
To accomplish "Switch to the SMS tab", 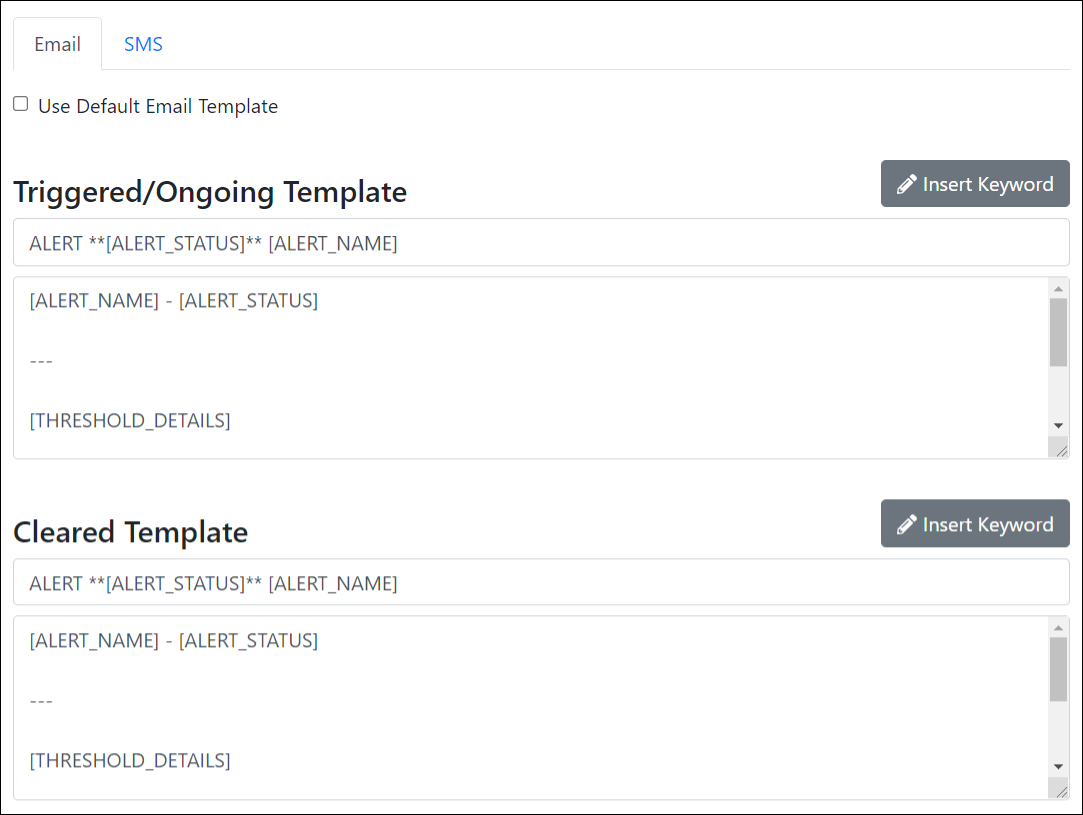I will pos(143,45).
